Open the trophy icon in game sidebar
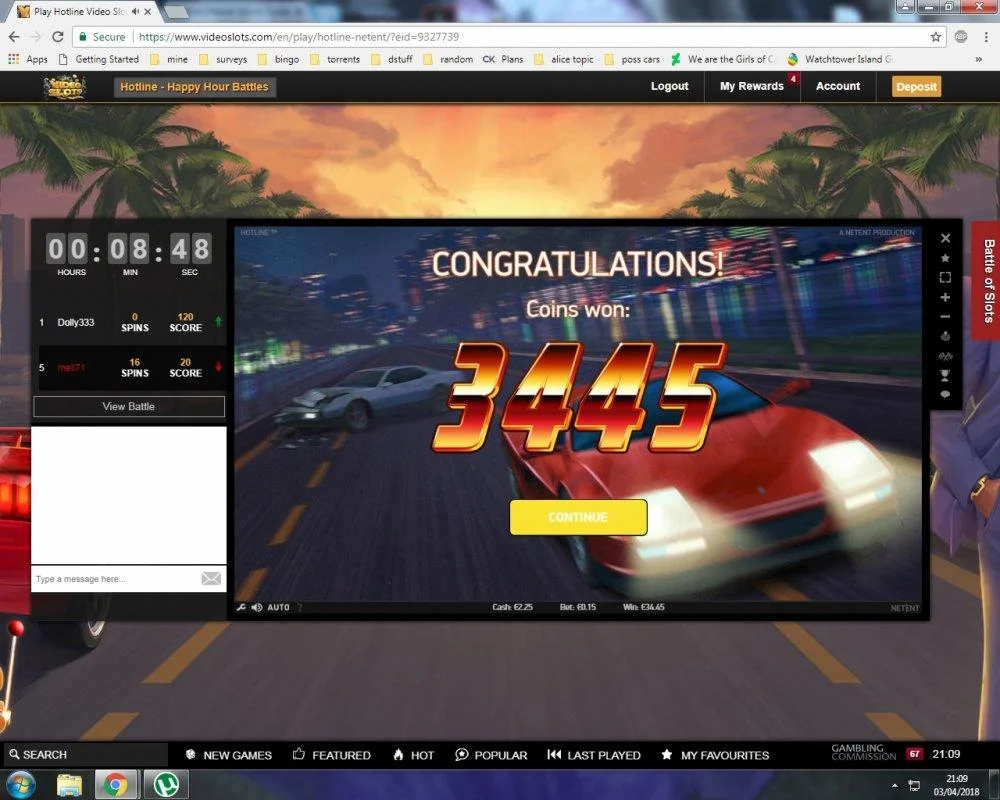 click(945, 375)
